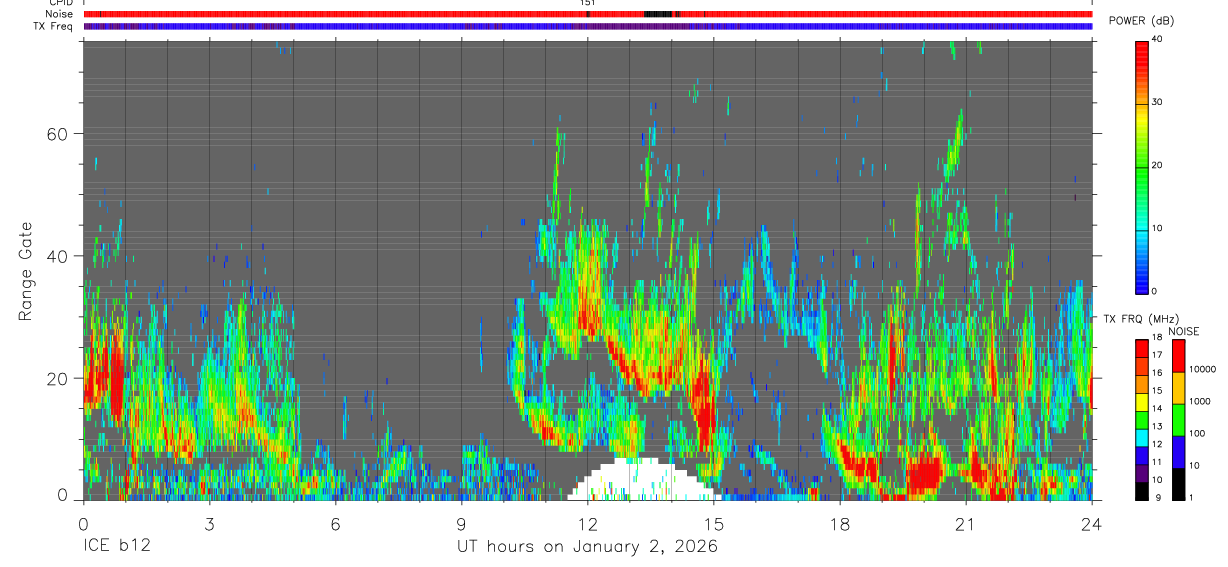Viewport: 1228px width, 567px height.
Task: Click the green swatch of NOISE colorbar
Action: pos(1178,420)
